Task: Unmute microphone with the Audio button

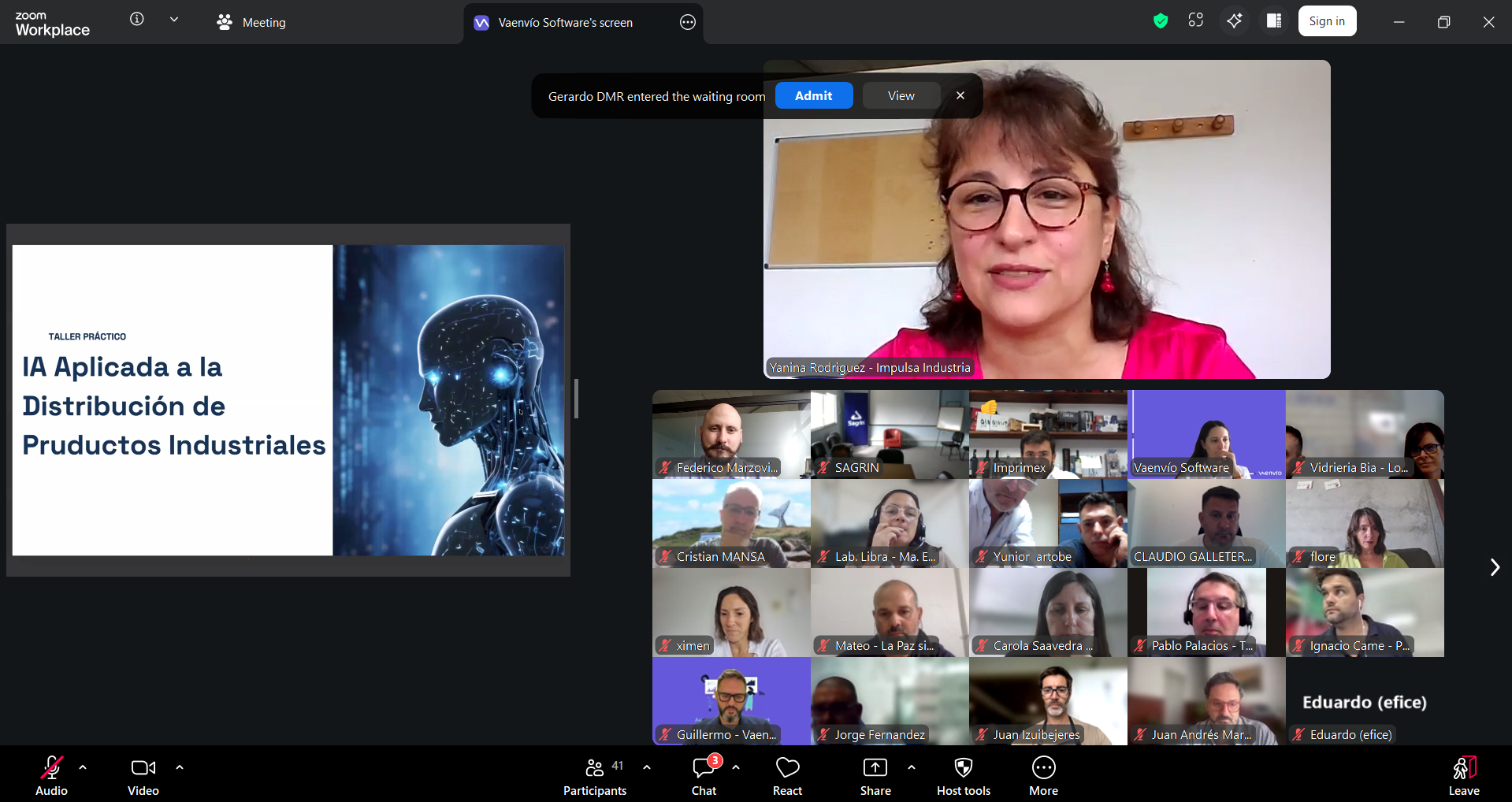Action: pos(52,776)
